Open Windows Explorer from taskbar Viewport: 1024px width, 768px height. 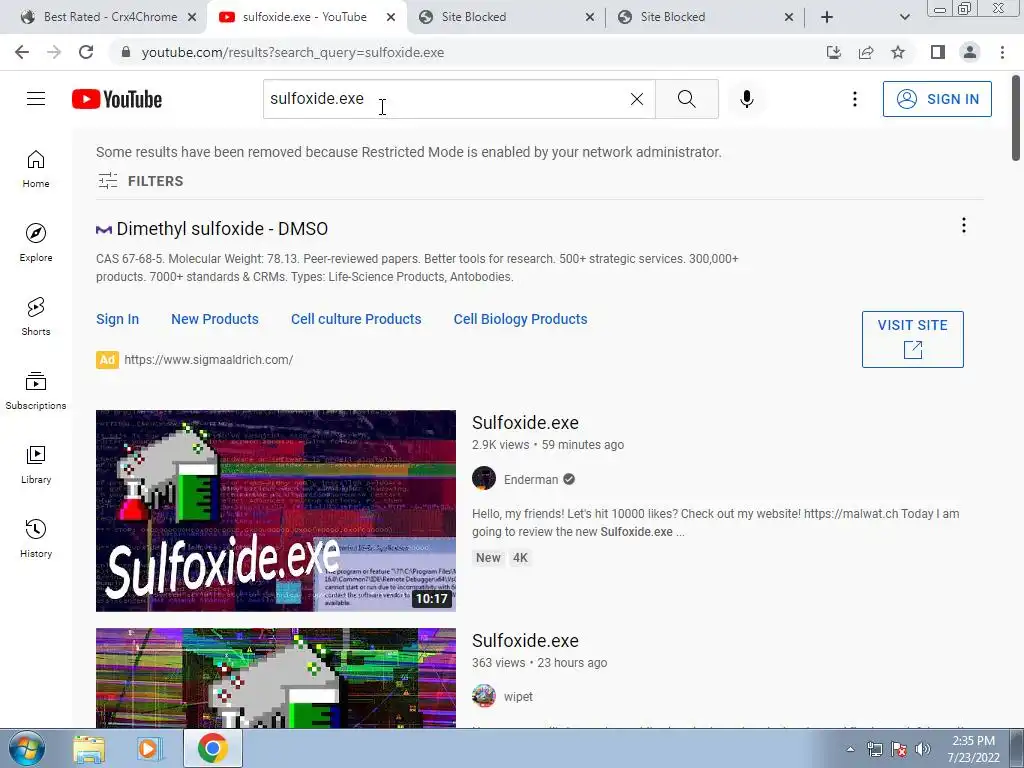89,748
